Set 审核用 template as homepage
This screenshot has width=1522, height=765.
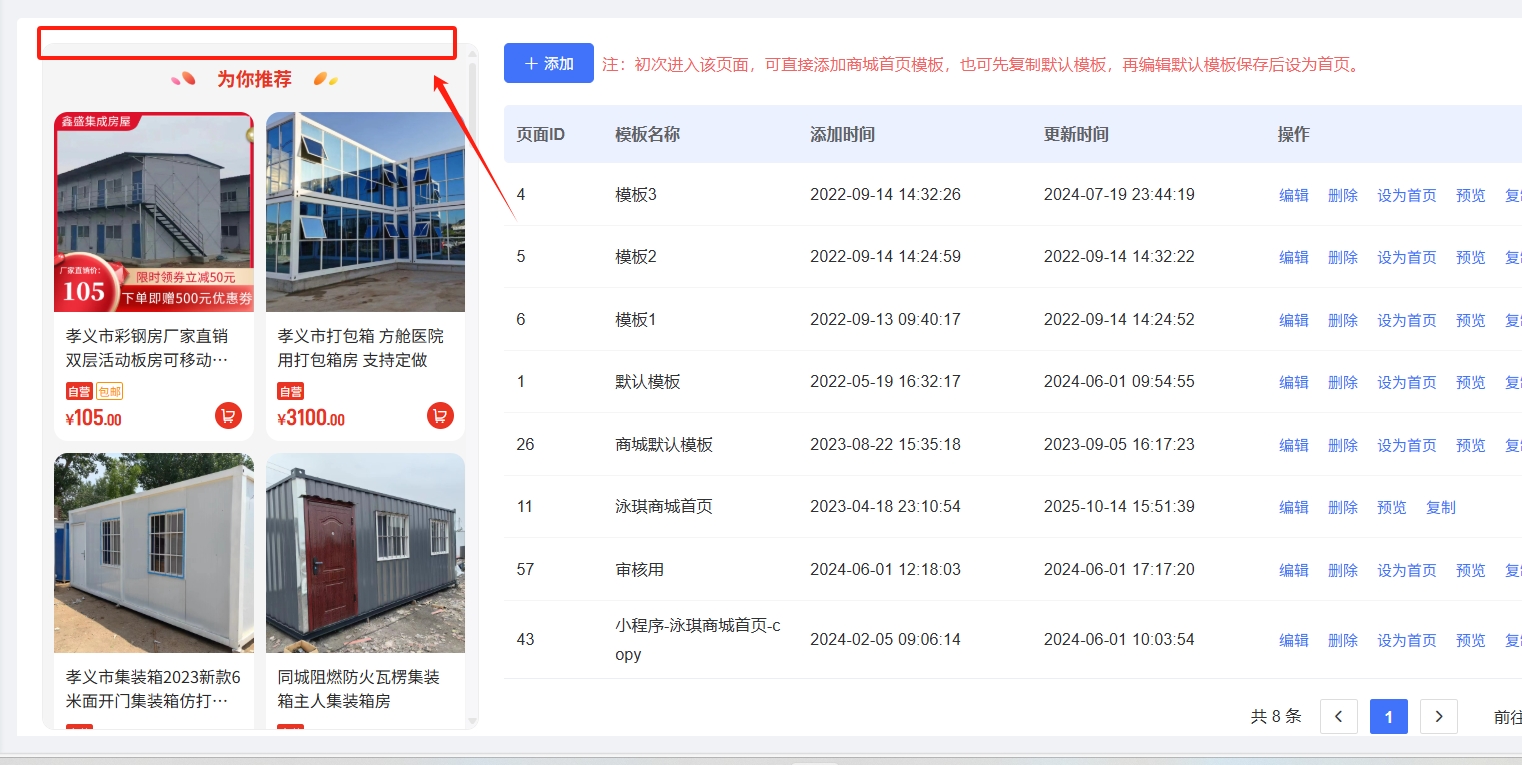[1406, 570]
